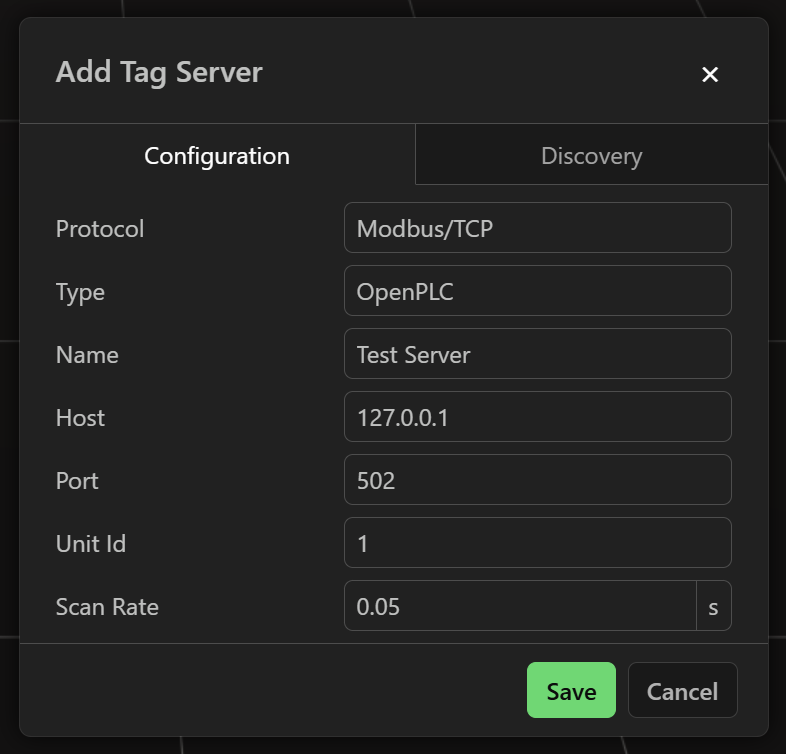Click the Port label text
This screenshot has height=754, width=786.
coord(77,481)
